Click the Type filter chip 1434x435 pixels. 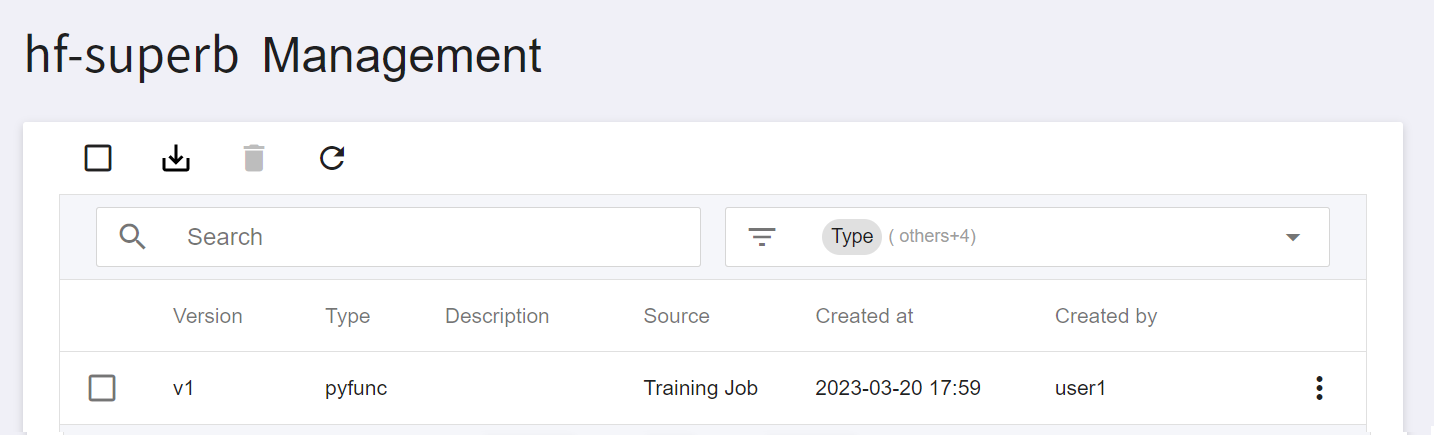pos(852,237)
